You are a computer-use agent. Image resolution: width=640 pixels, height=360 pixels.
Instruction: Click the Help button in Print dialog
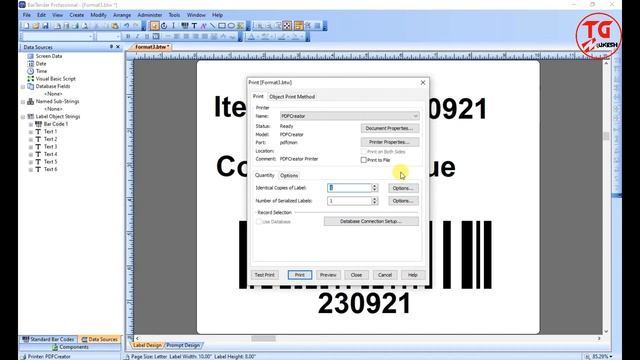tap(413, 275)
